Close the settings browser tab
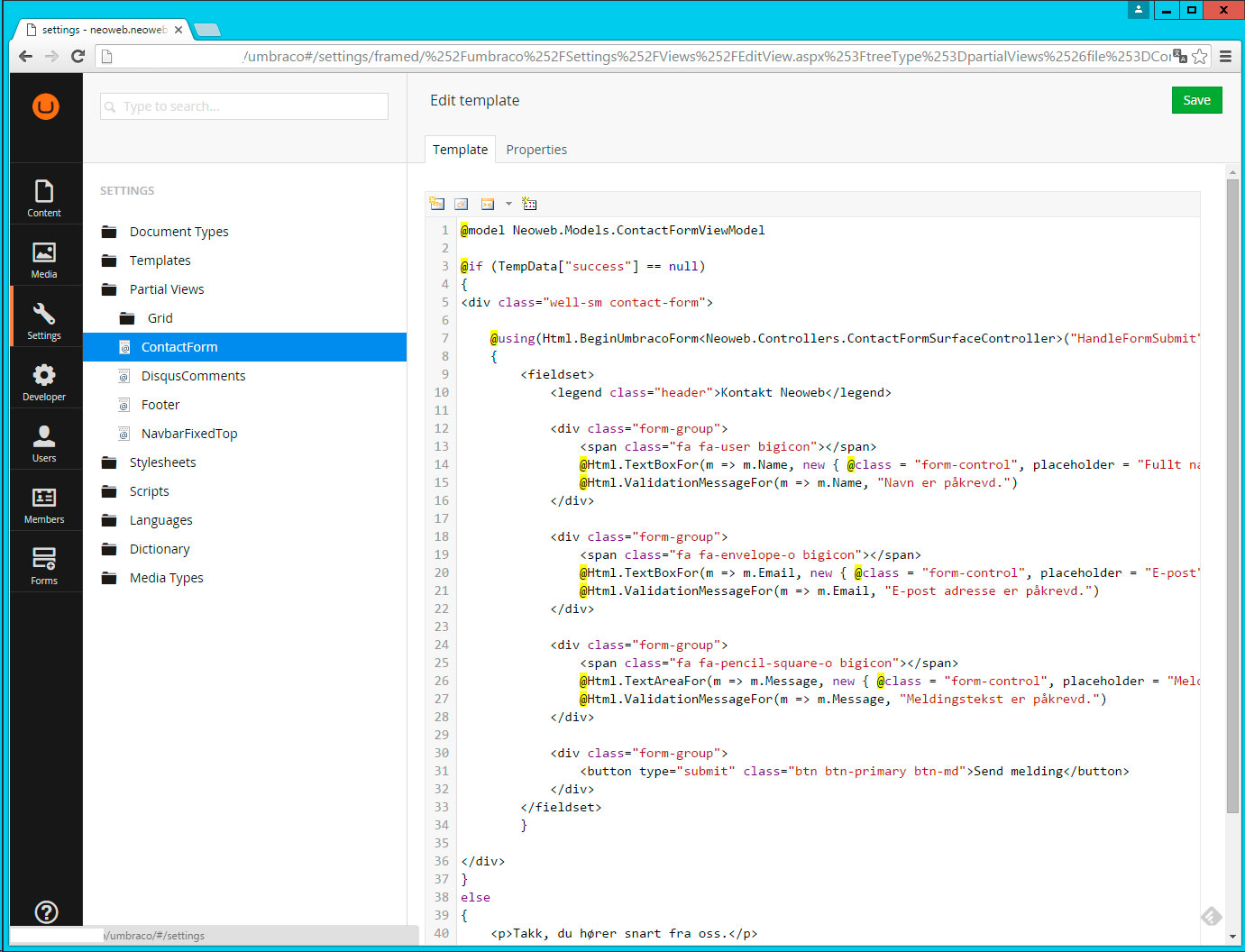 tap(179, 30)
